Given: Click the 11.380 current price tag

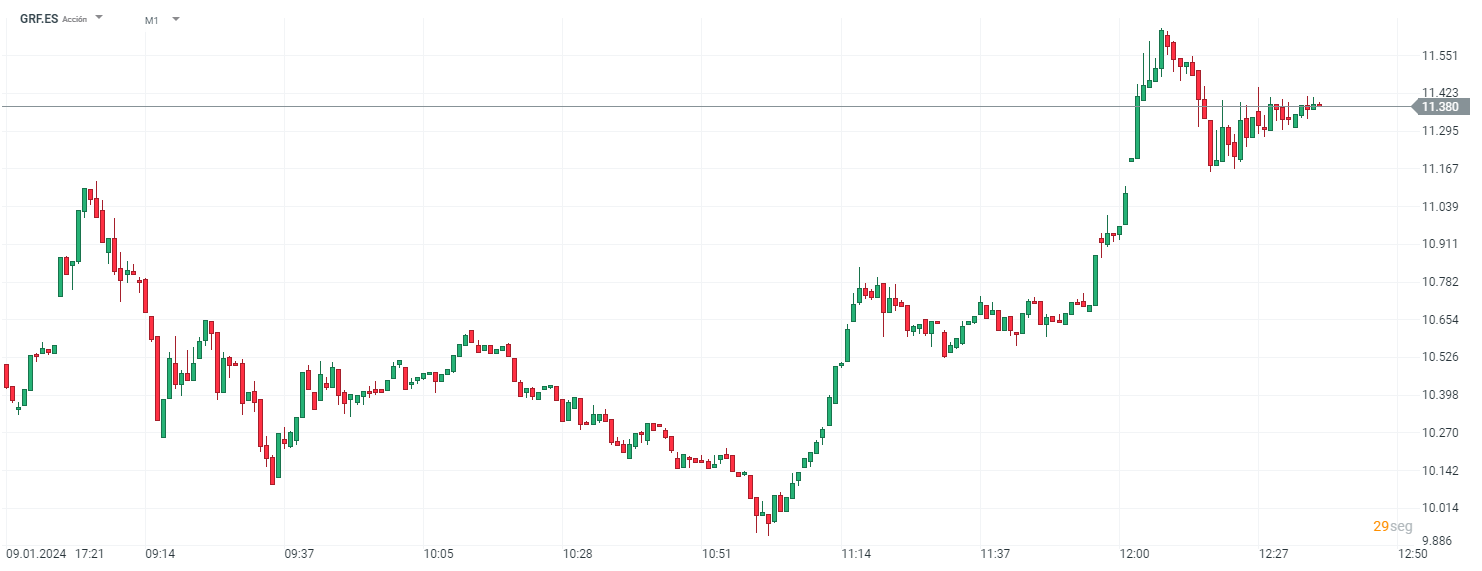Looking at the screenshot, I should (x=1439, y=106).
